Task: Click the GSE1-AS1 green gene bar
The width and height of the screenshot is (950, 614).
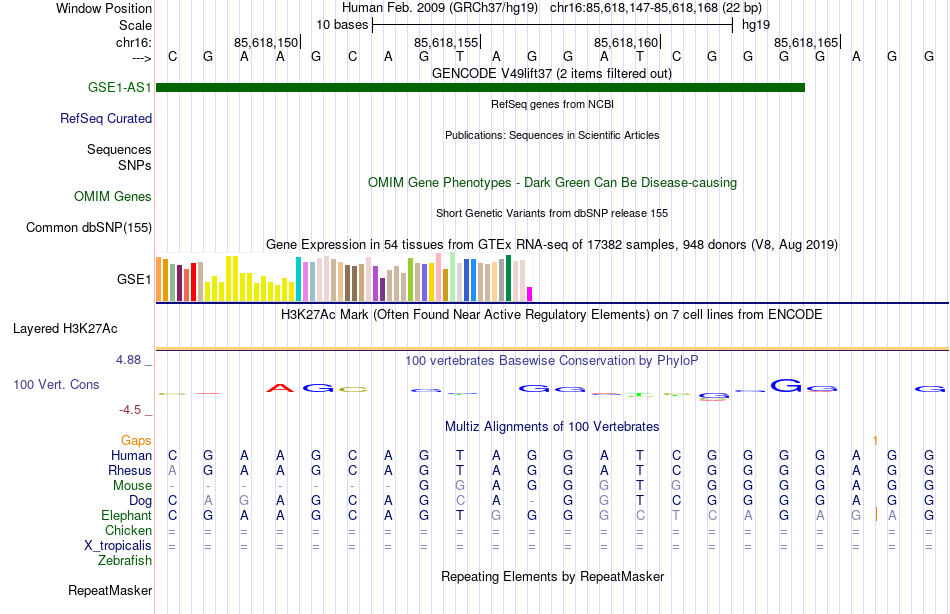Action: [480, 88]
